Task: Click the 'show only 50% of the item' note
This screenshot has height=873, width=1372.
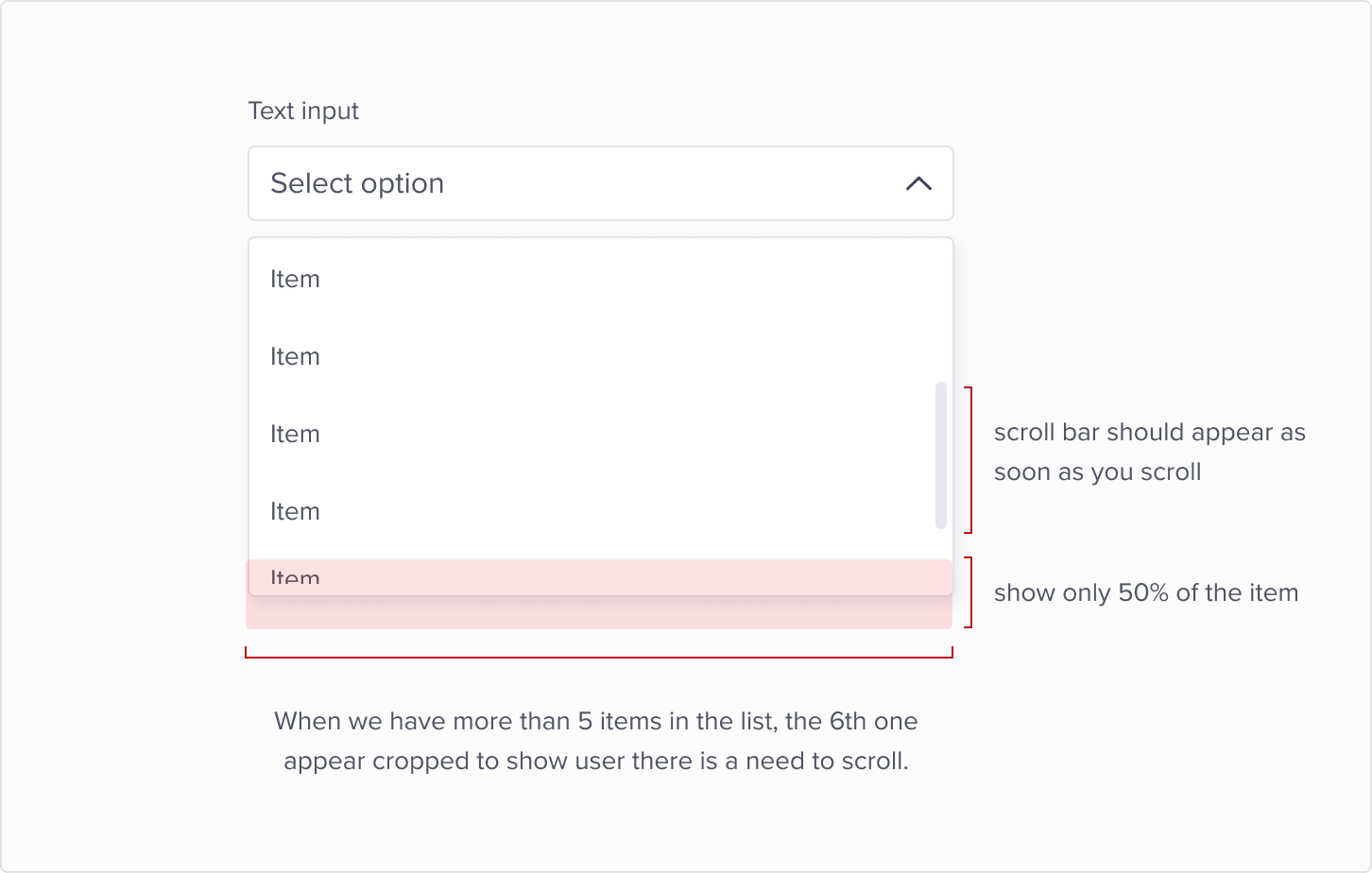Action: (1145, 593)
